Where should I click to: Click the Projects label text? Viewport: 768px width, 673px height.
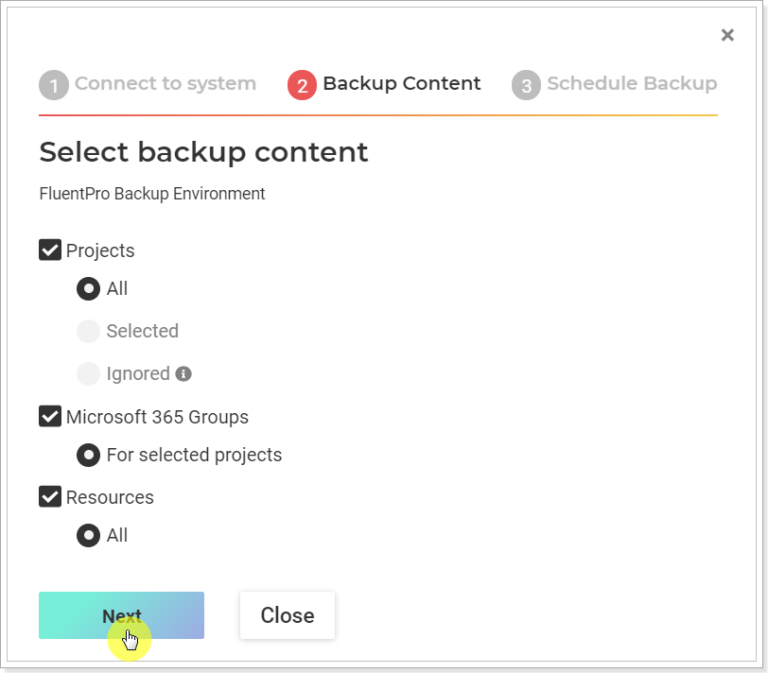click(x=100, y=251)
